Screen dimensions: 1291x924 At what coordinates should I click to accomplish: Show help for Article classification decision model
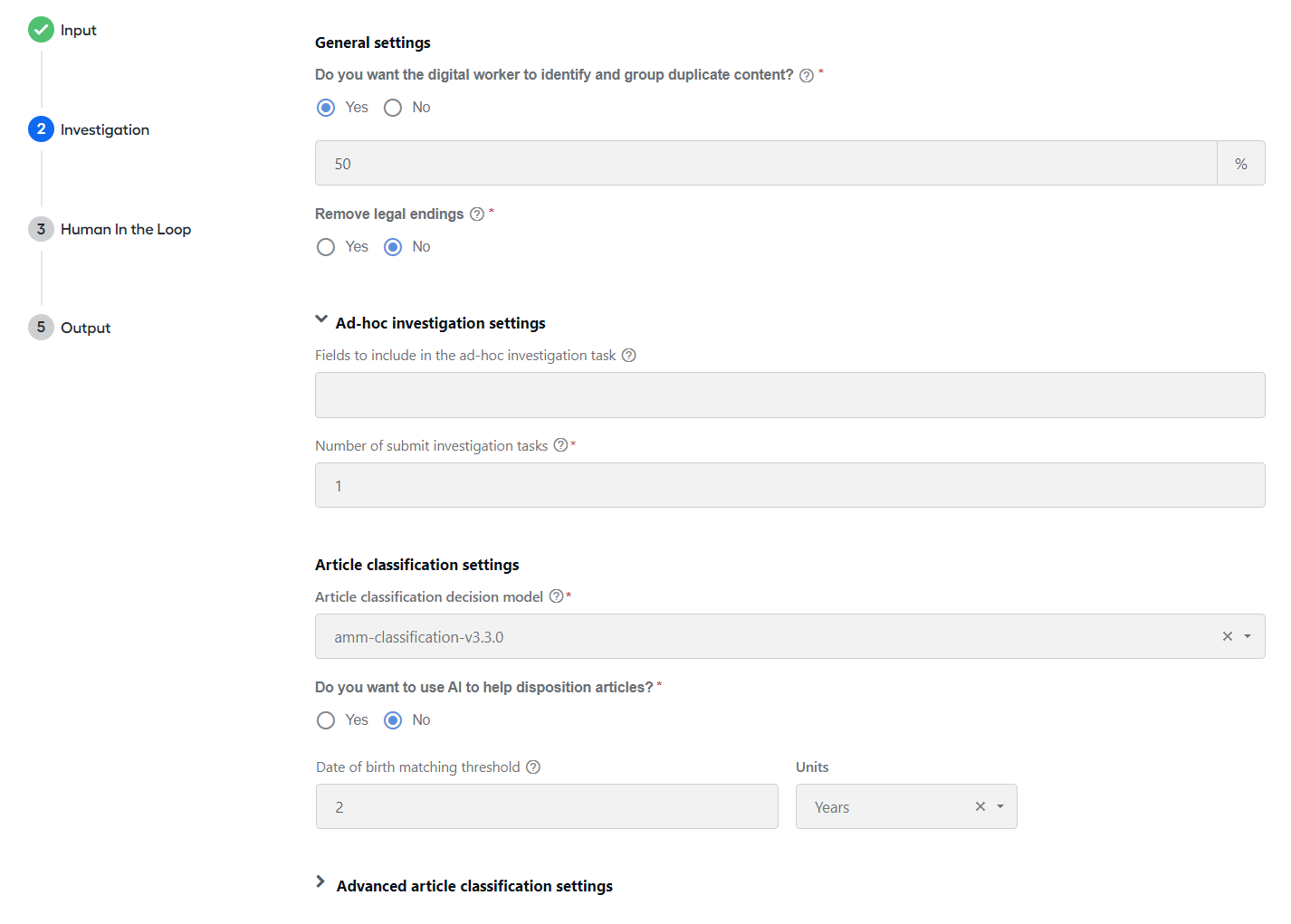pos(556,596)
